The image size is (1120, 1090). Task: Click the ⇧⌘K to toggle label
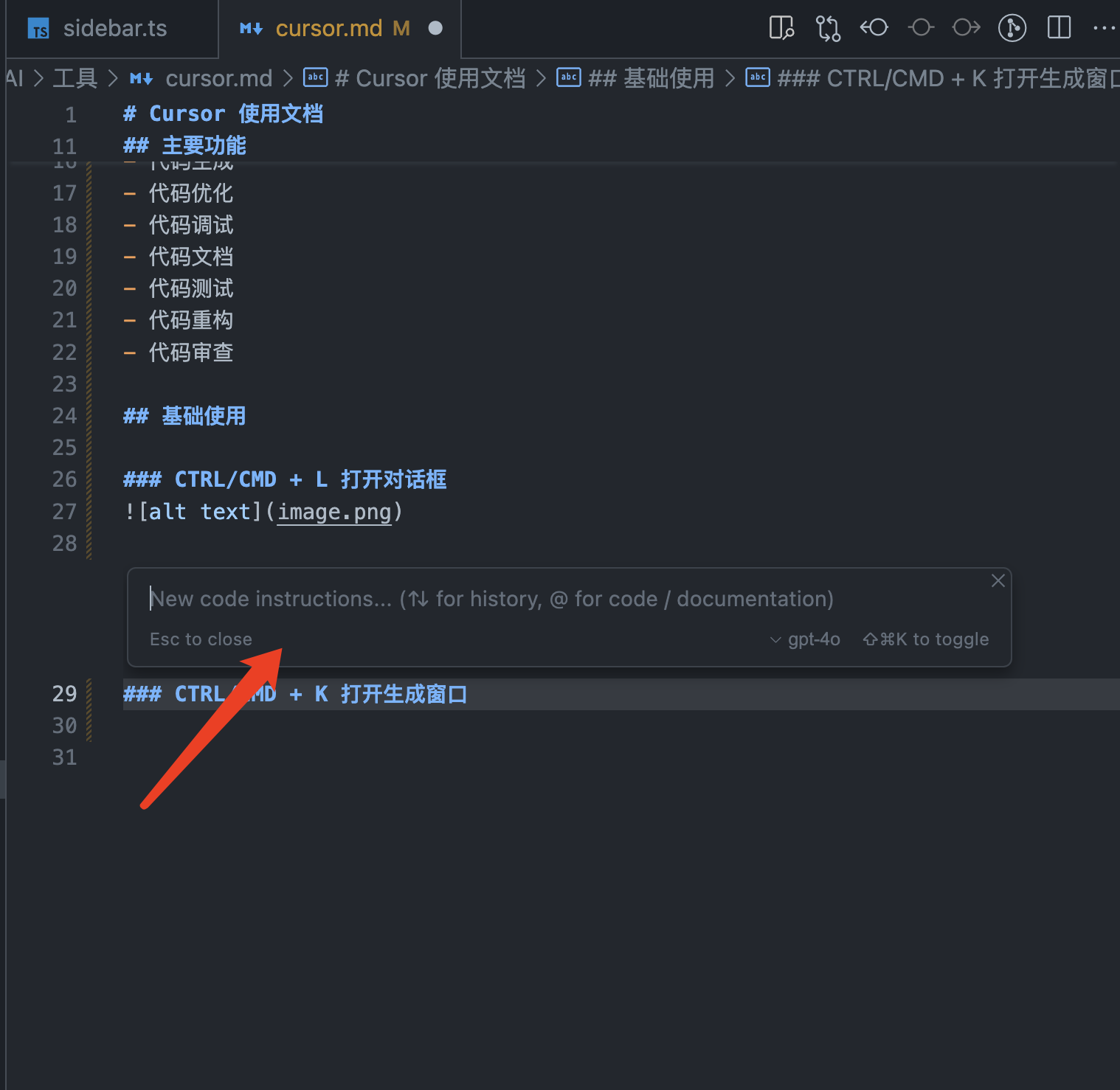[926, 639]
